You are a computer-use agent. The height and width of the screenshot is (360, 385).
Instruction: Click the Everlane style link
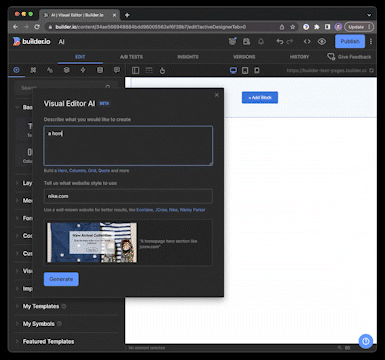pyautogui.click(x=145, y=210)
